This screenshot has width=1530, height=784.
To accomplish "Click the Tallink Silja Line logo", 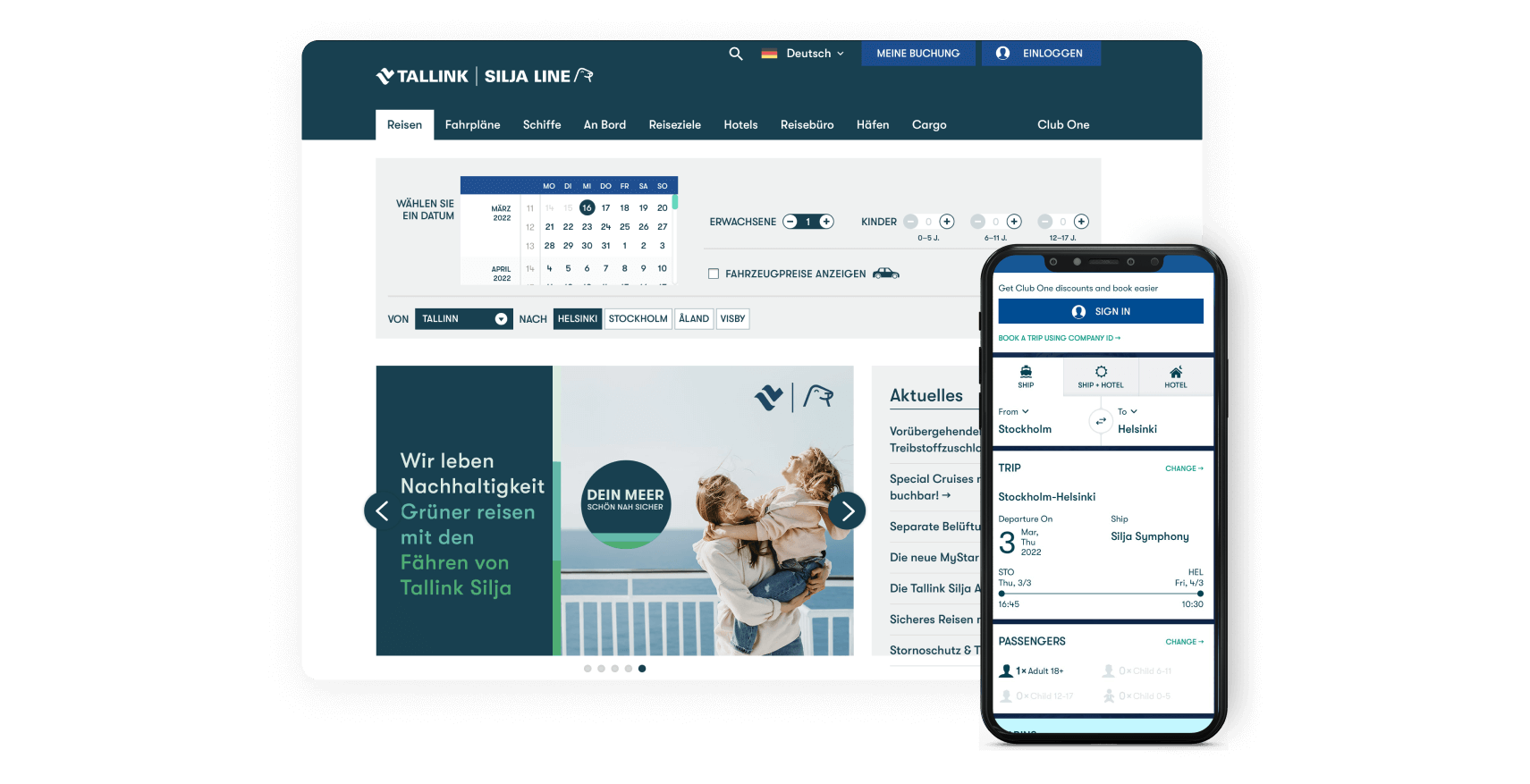I will 485,76.
